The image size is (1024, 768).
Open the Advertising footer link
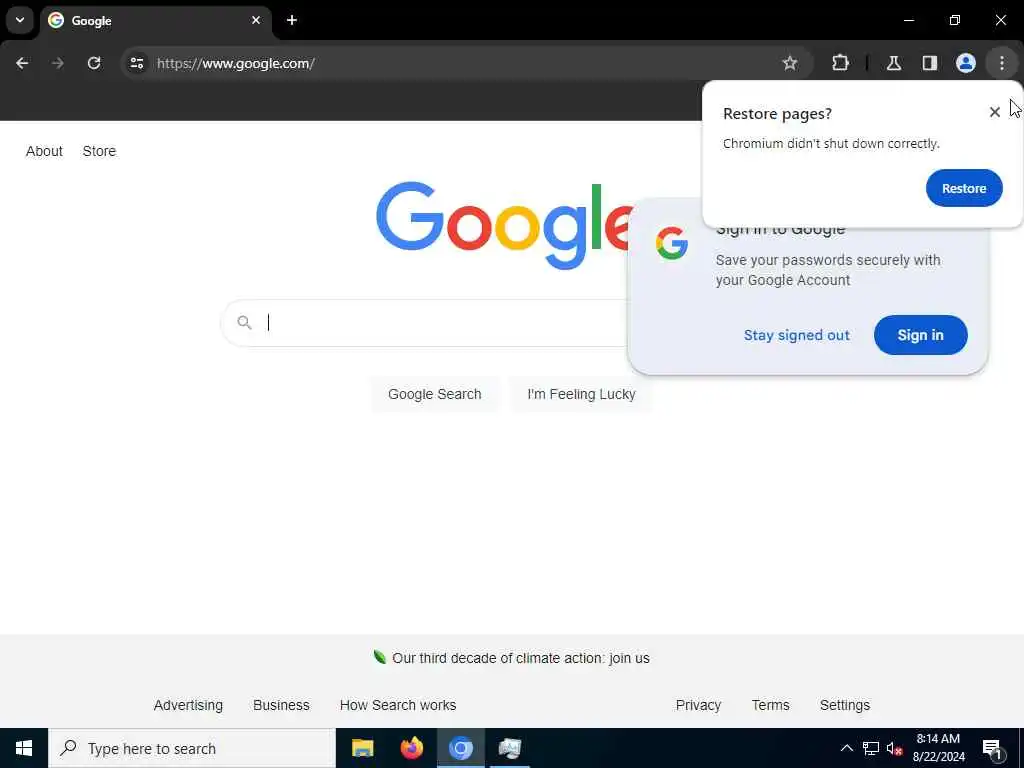tap(188, 705)
